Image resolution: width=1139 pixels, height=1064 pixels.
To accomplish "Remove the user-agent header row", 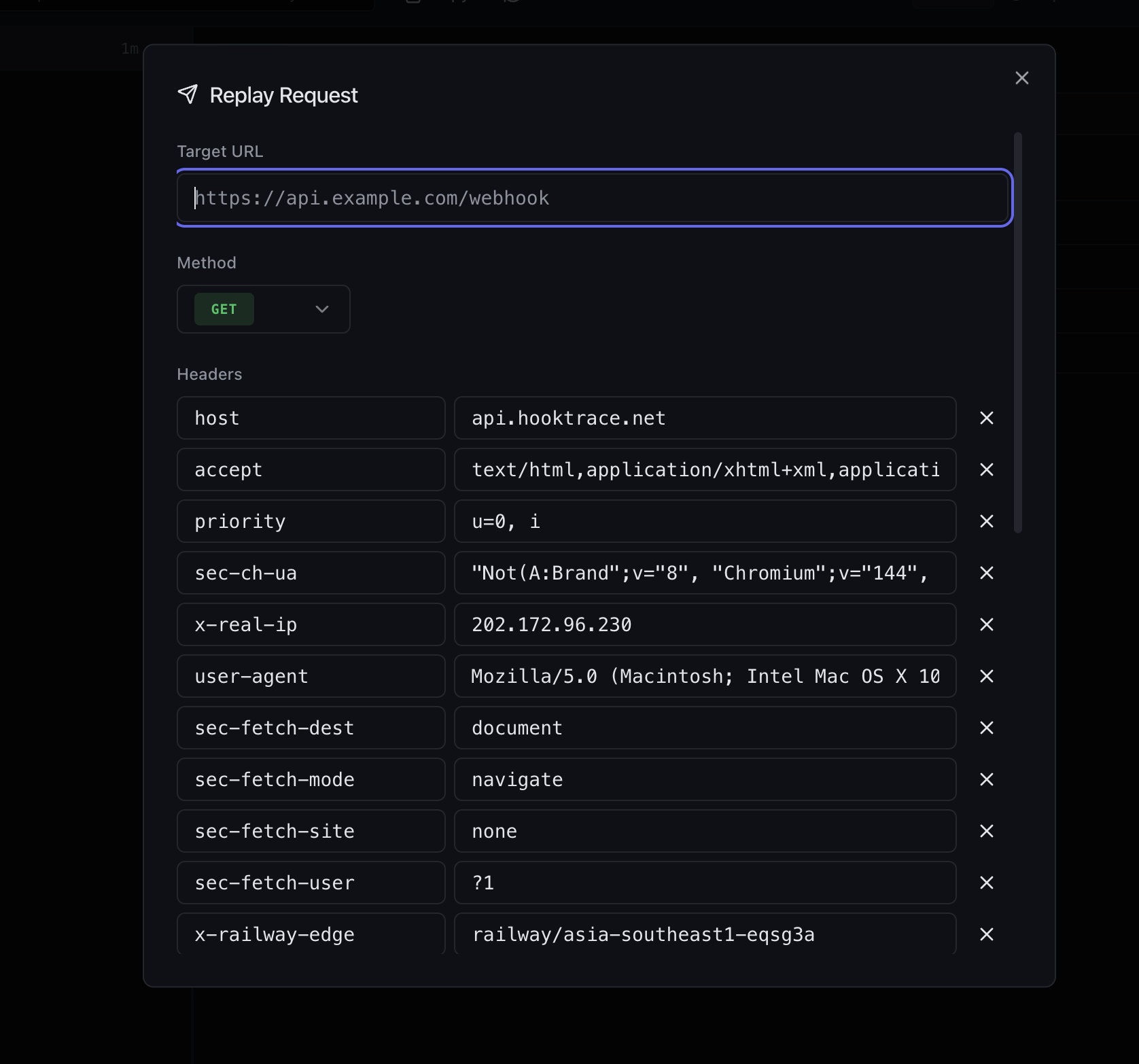I will click(x=986, y=676).
